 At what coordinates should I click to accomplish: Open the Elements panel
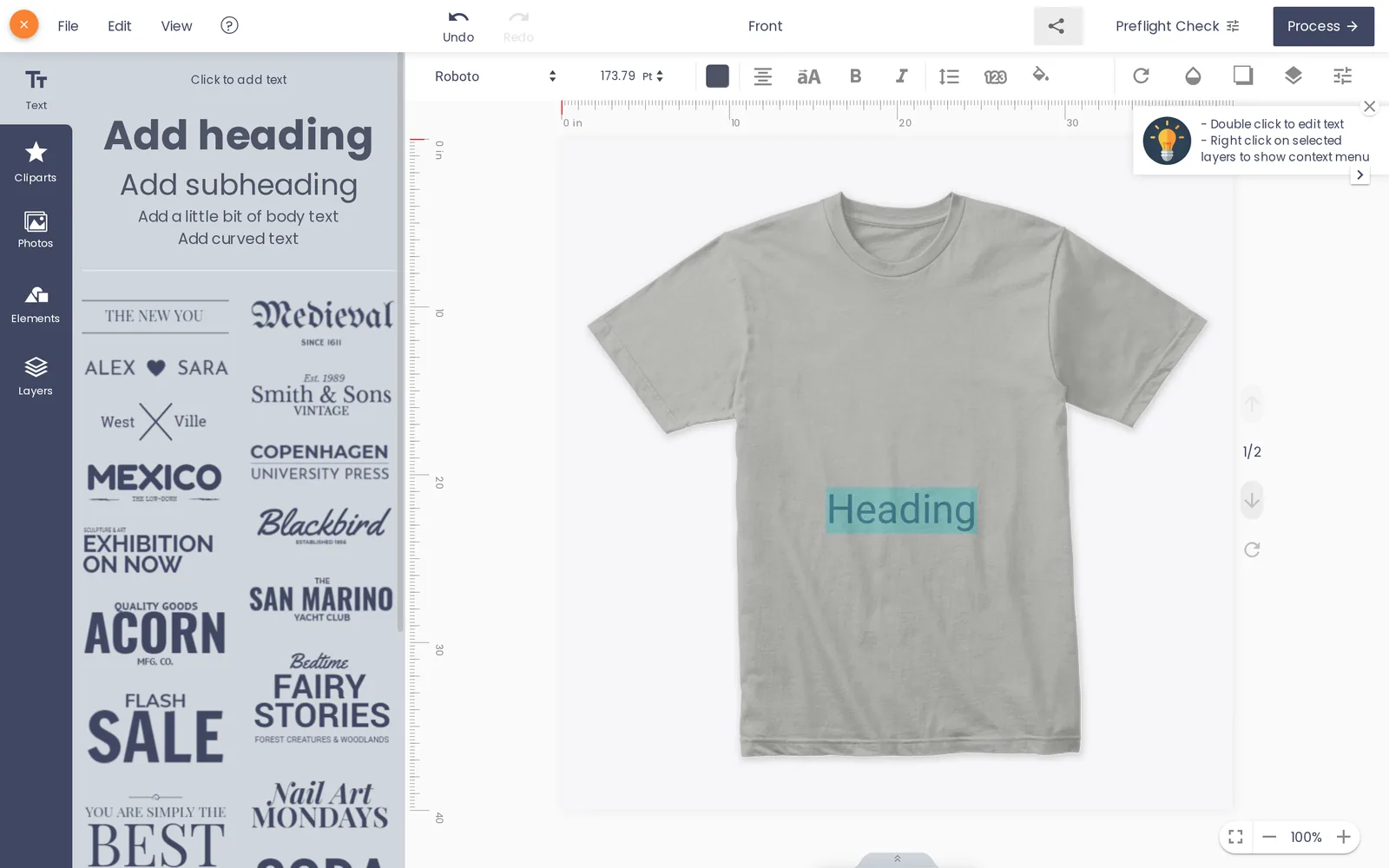coord(36,305)
